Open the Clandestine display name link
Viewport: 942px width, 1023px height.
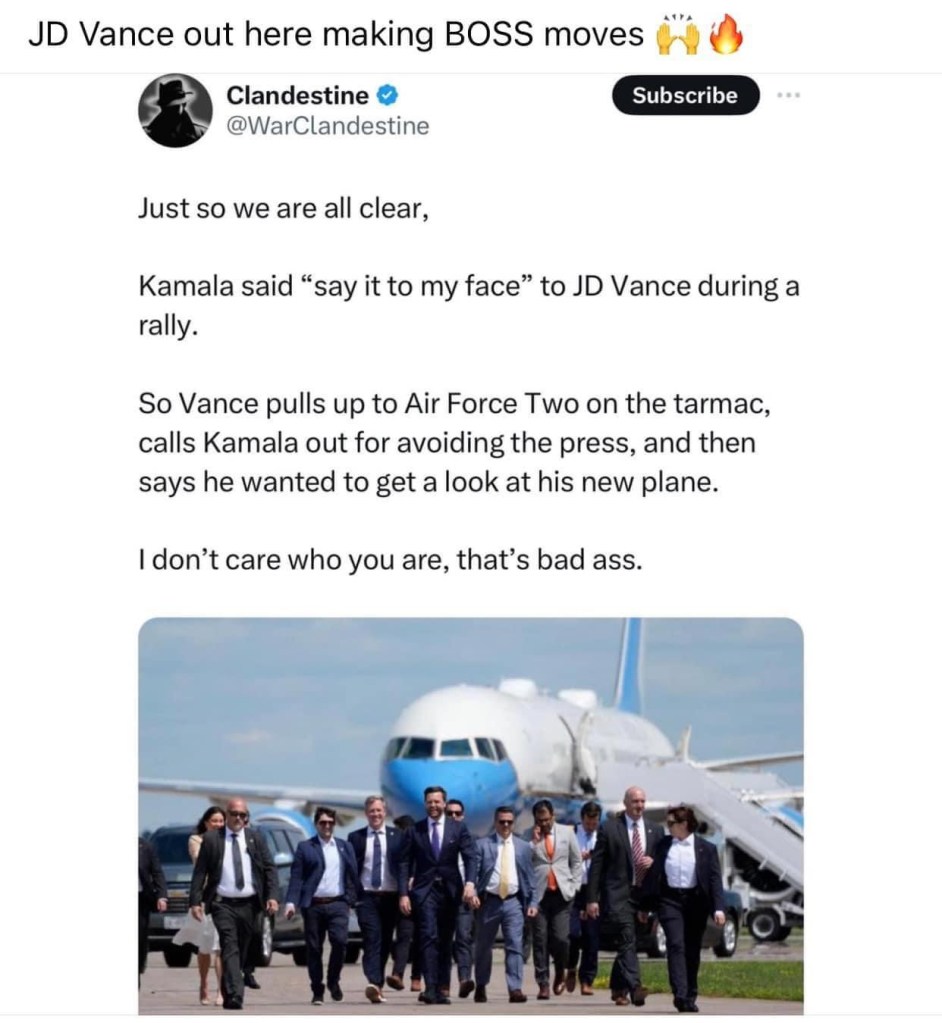(x=298, y=96)
